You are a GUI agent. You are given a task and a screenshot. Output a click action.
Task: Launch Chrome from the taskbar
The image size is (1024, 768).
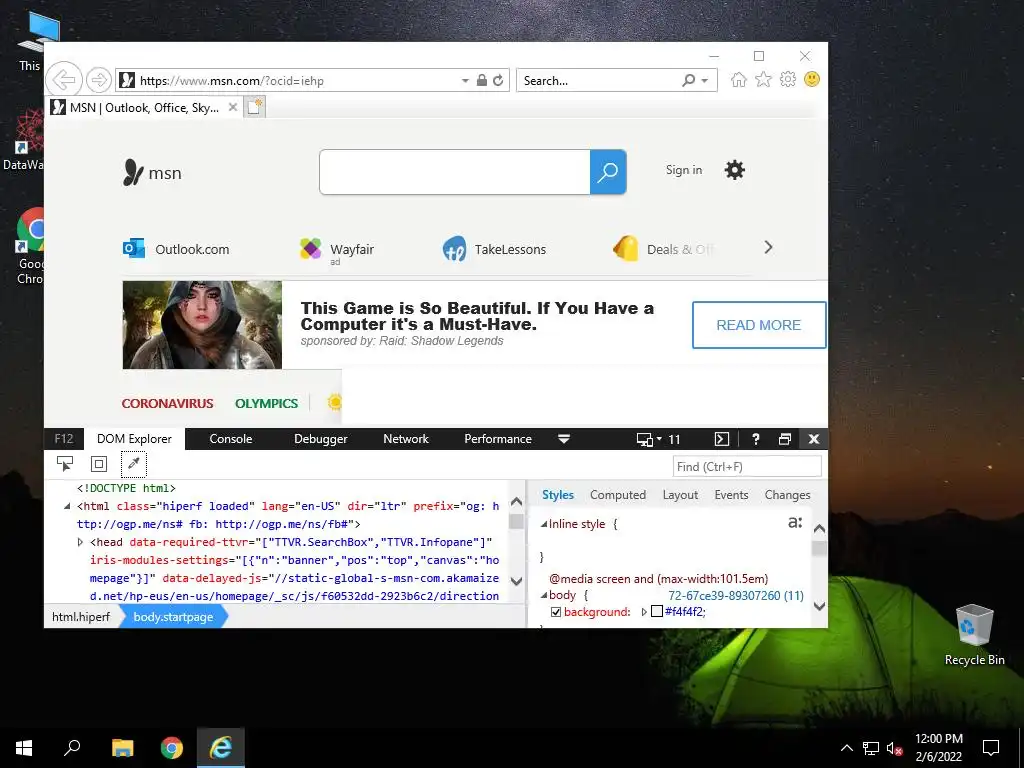pyautogui.click(x=172, y=748)
